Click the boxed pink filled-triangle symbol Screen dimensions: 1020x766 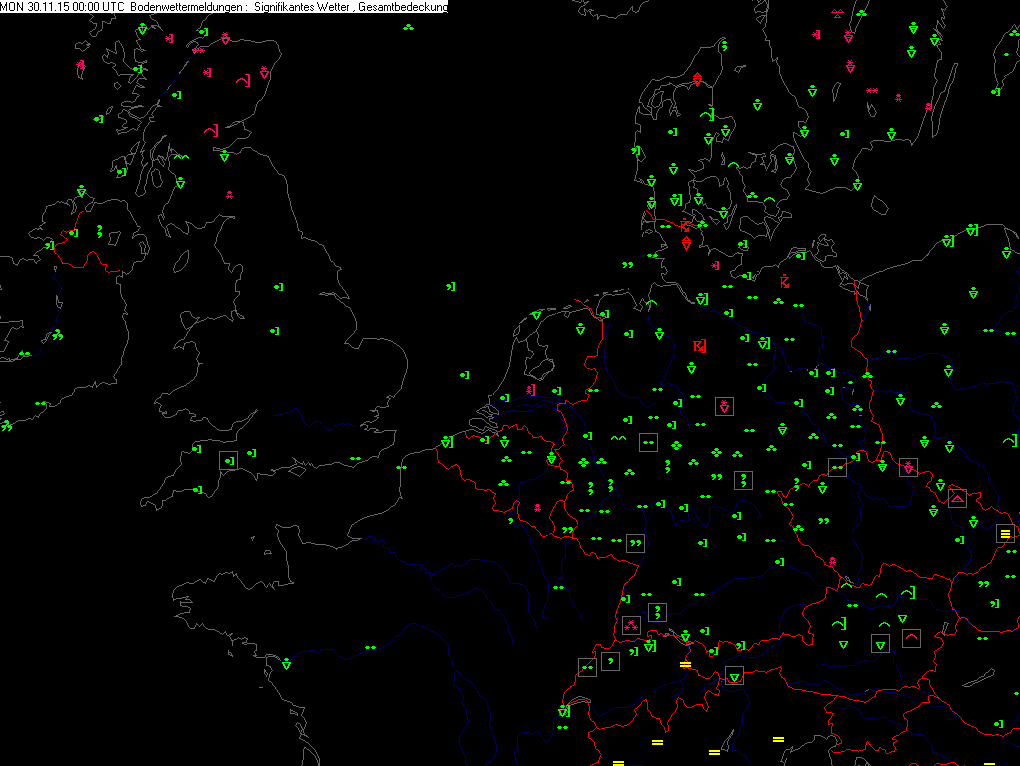[957, 497]
